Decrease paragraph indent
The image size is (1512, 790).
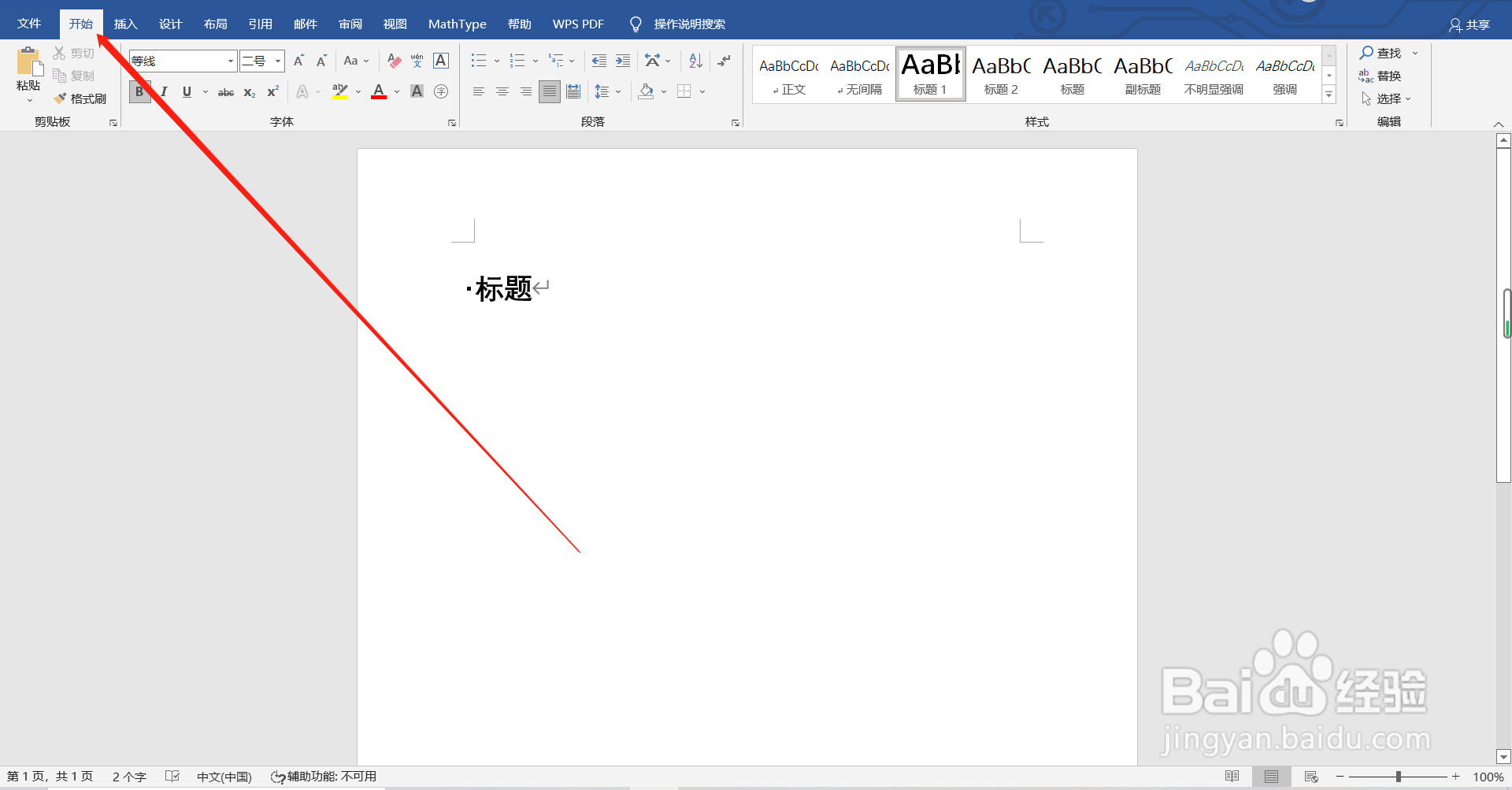coord(599,61)
